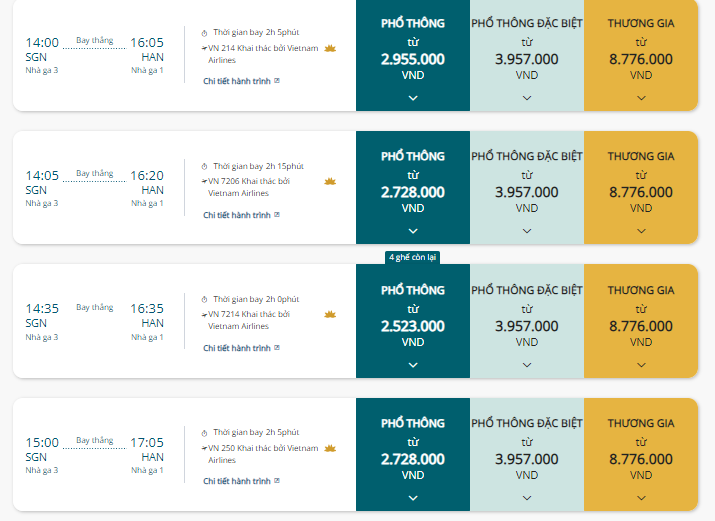Select the Phổ Thông Đặc Biệt fare for the 14:00 flight
This screenshot has height=521, width=715.
(x=527, y=55)
